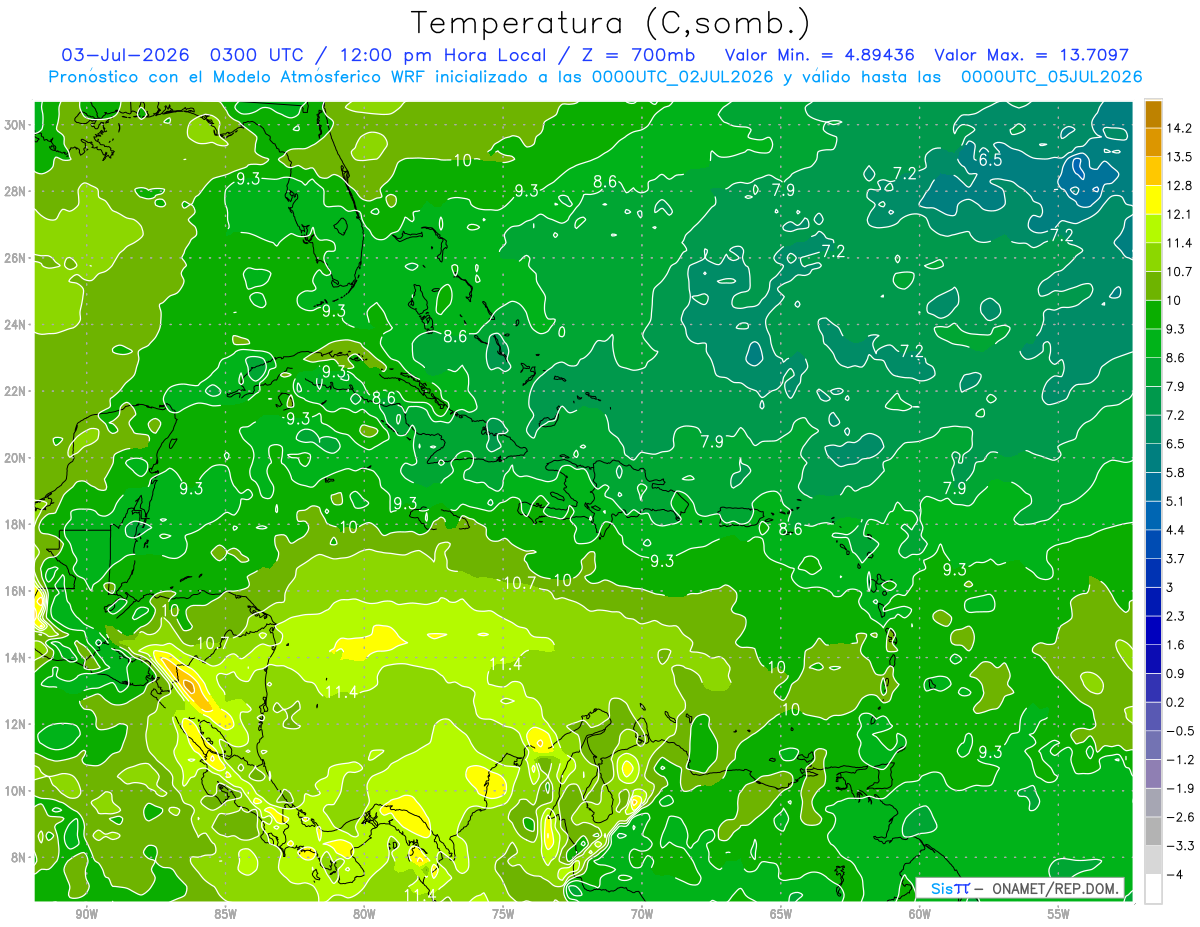Click the legend scale value "3.7"
The image size is (1200, 927).
tap(1176, 558)
